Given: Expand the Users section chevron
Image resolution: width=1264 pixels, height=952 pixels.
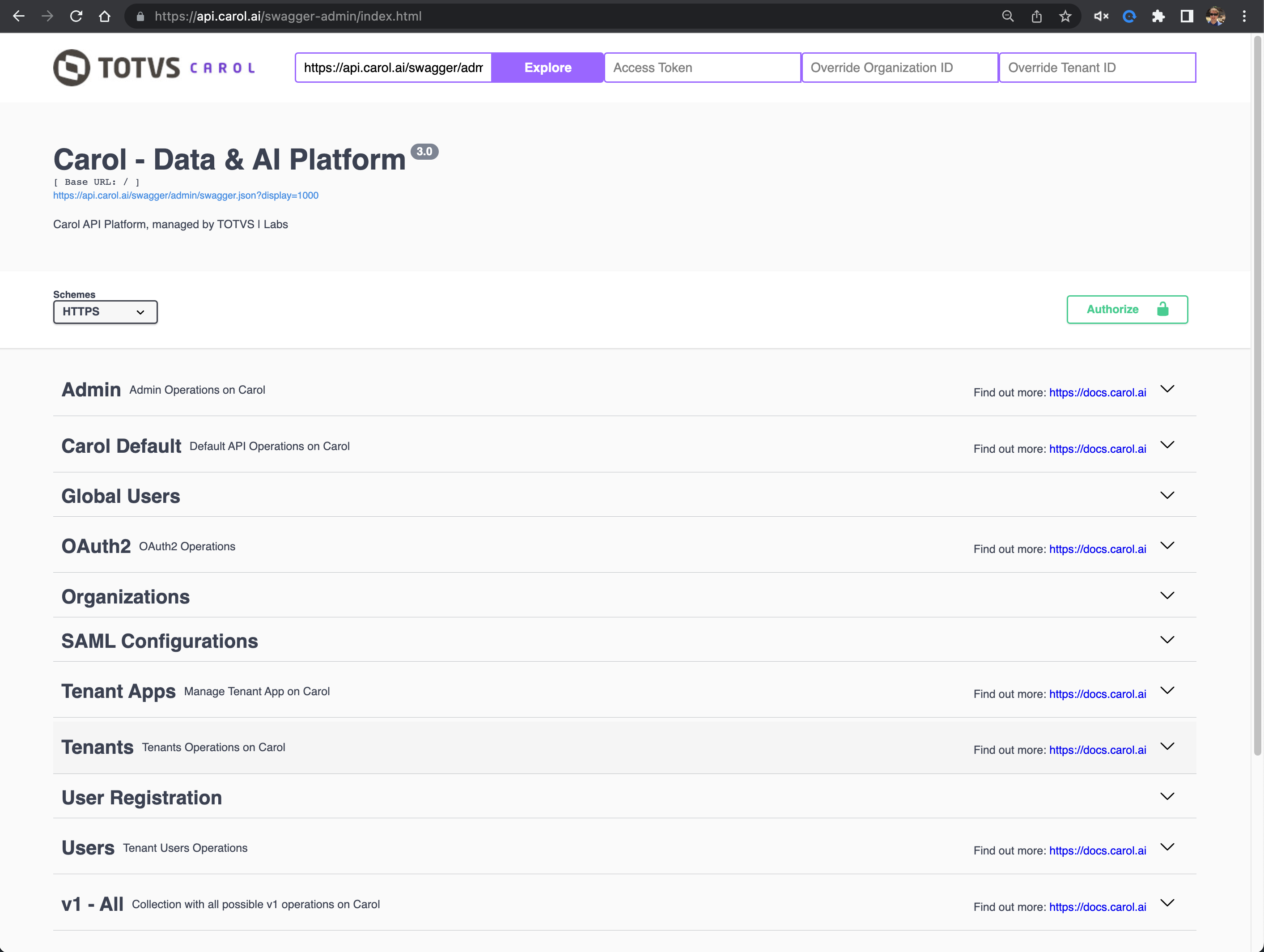Looking at the screenshot, I should (x=1167, y=847).
